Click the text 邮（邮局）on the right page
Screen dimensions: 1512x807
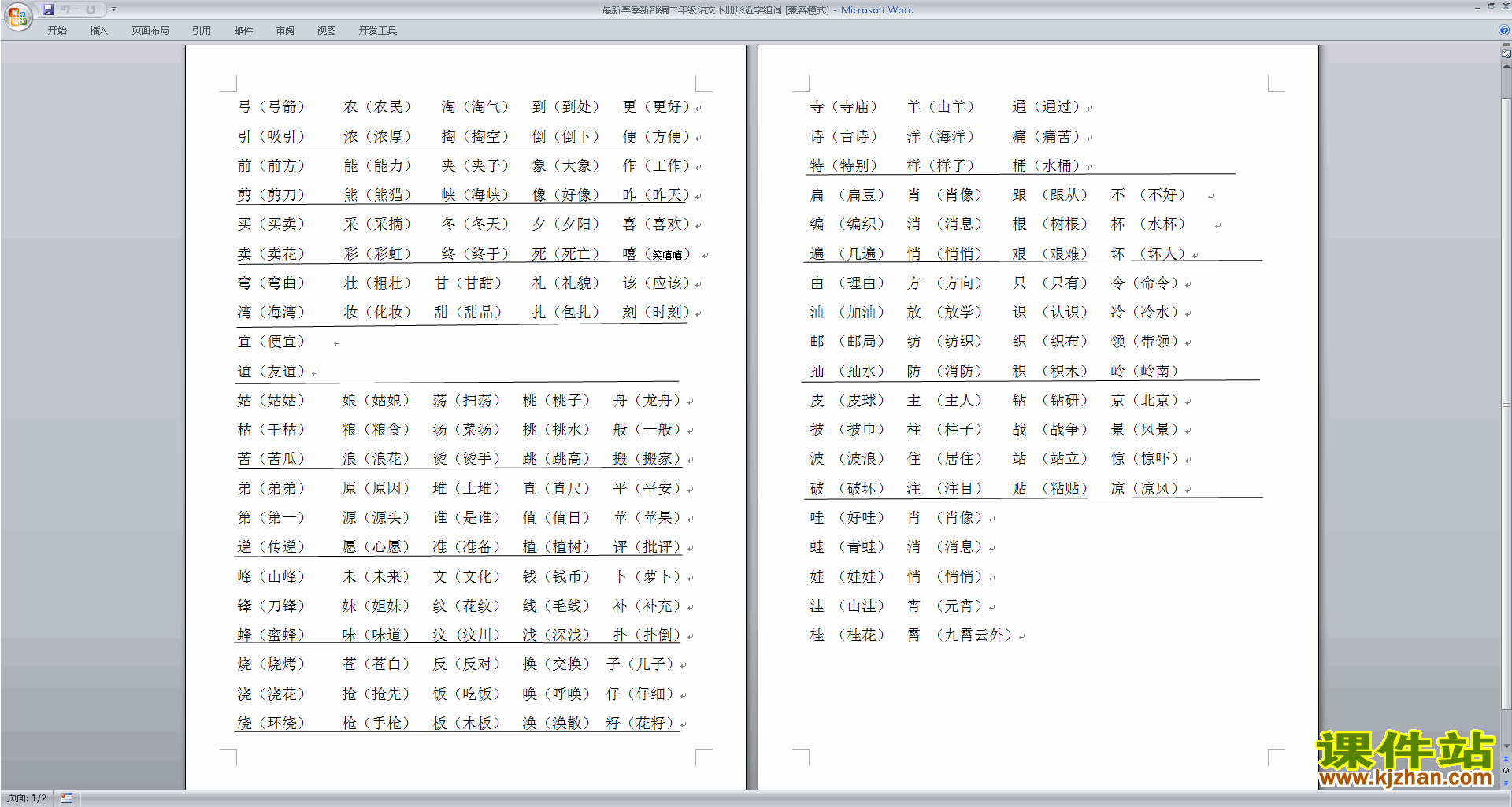click(847, 342)
